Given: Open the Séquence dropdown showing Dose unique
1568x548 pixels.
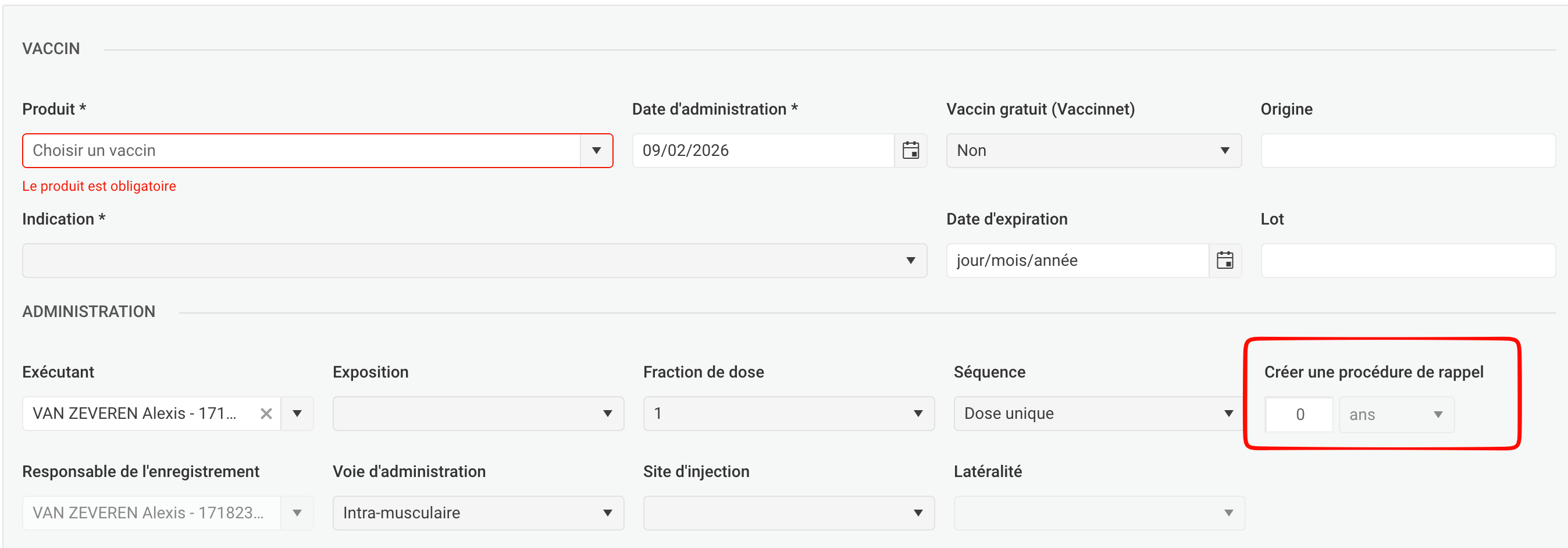Looking at the screenshot, I should click(1099, 414).
